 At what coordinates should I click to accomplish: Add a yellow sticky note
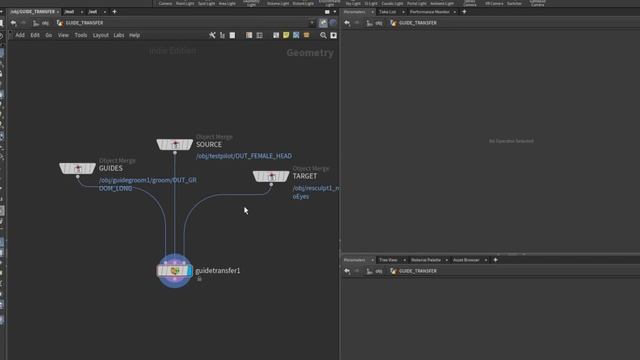[286, 36]
